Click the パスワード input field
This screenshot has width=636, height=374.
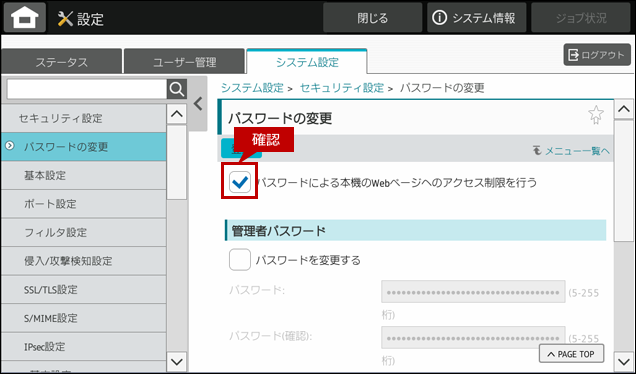[473, 291]
